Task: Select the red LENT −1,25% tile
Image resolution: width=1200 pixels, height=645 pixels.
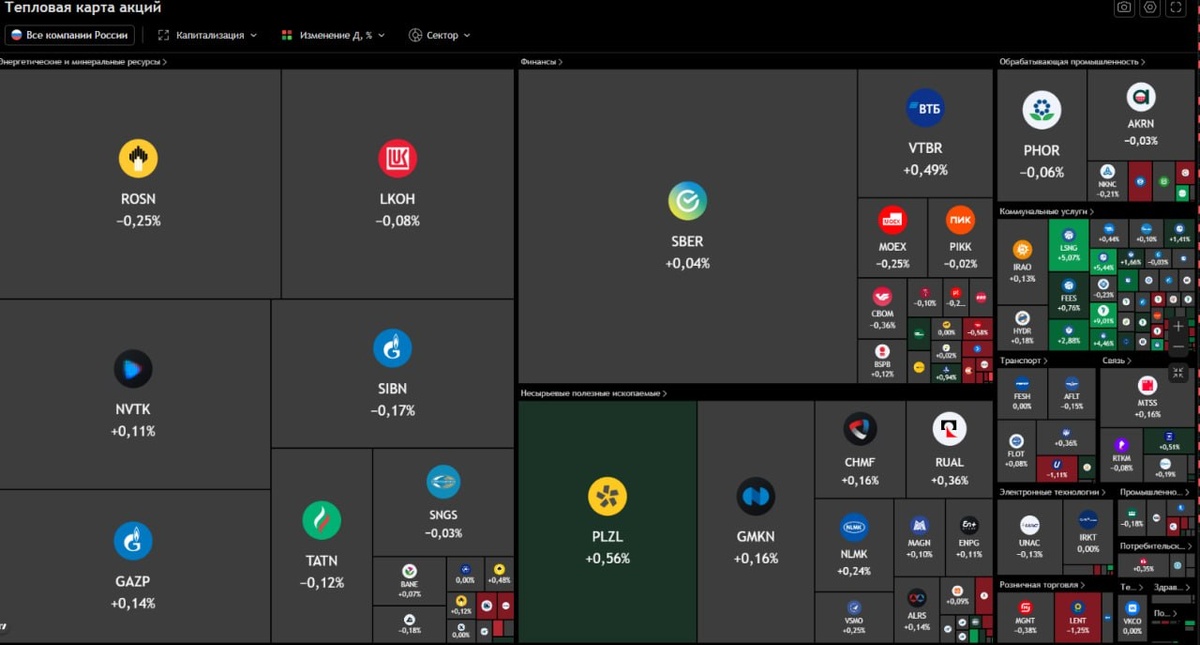Action: click(1078, 617)
